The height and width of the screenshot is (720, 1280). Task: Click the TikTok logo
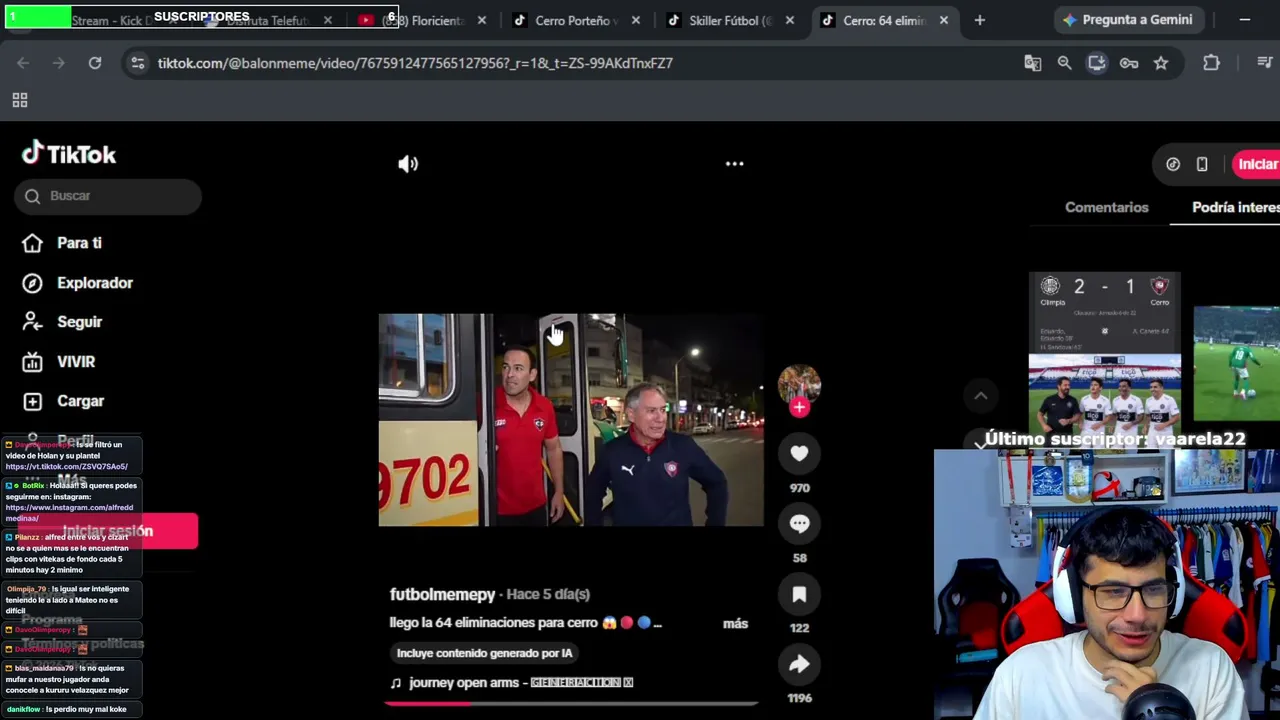(69, 153)
